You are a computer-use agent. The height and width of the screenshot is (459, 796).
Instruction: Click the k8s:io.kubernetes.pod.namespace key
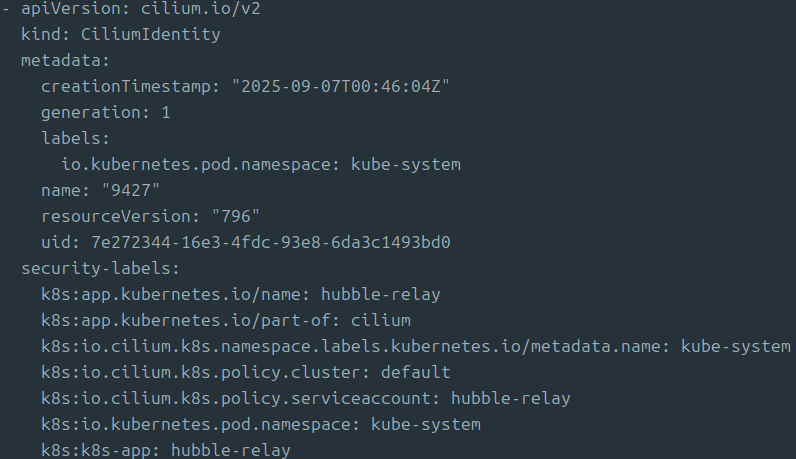(x=200, y=425)
